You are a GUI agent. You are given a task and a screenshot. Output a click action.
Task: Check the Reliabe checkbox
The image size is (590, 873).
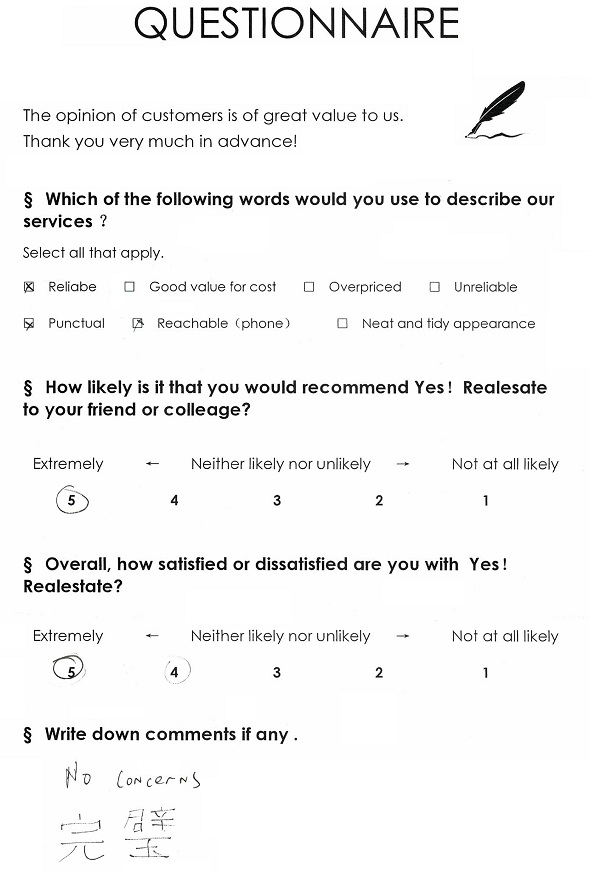29,287
